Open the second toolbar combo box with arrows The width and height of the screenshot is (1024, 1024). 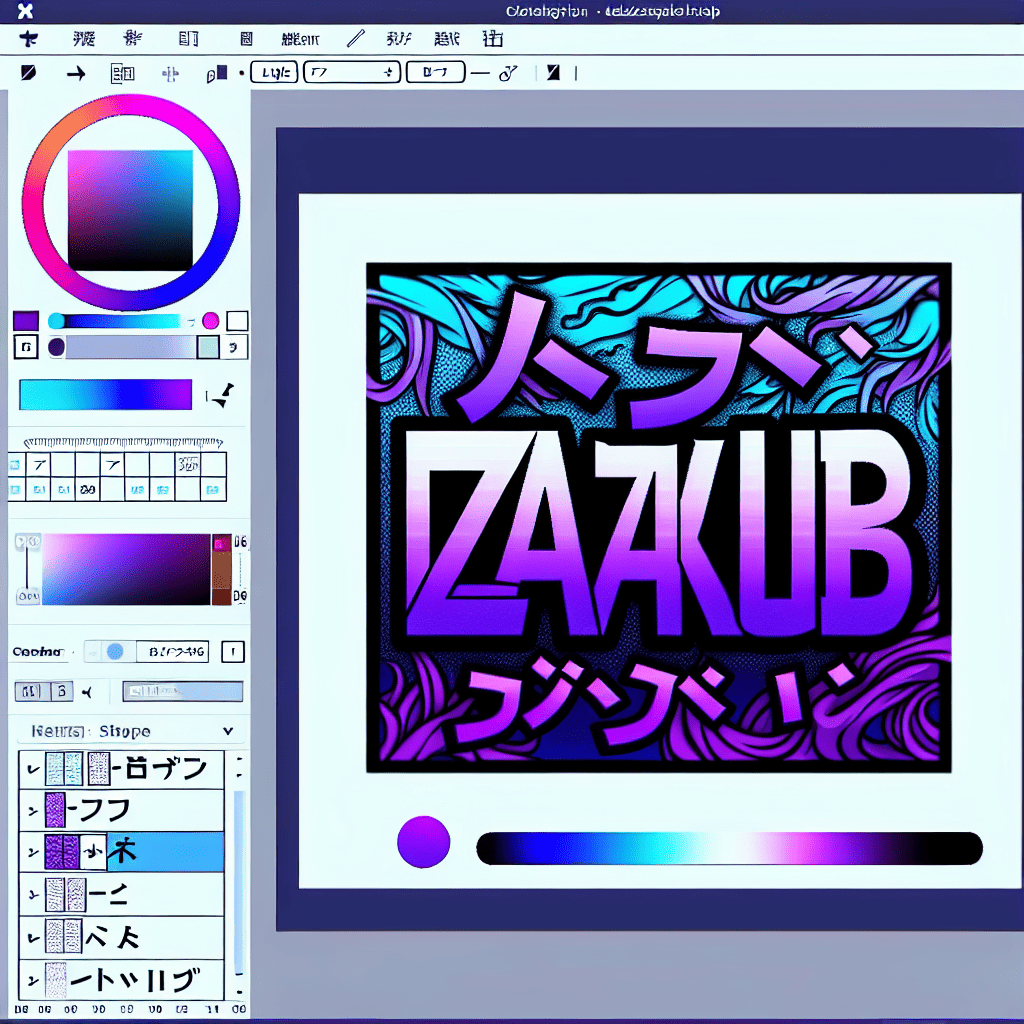pyautogui.click(x=350, y=72)
